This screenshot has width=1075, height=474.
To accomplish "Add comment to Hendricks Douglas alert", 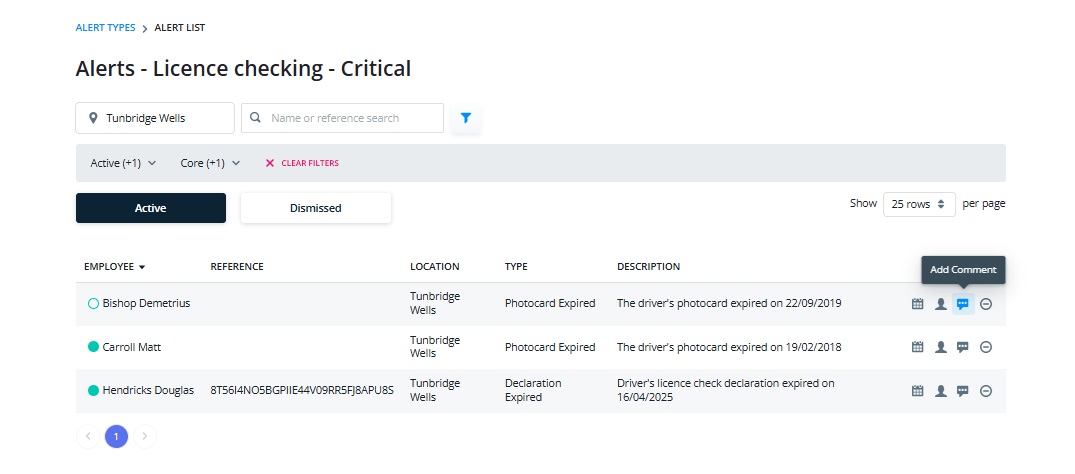I will 963,391.
